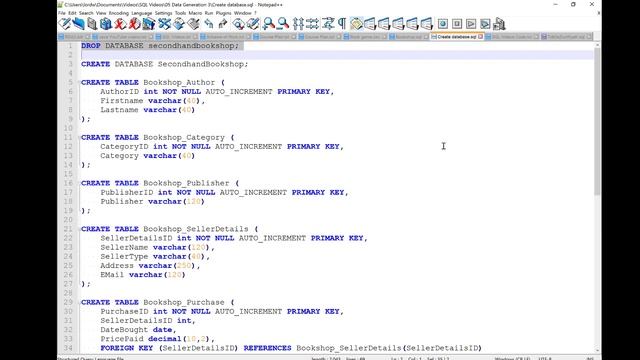Collapse the Bookshop_Purchase table fold marker
The image size is (640, 360).
(78, 302)
